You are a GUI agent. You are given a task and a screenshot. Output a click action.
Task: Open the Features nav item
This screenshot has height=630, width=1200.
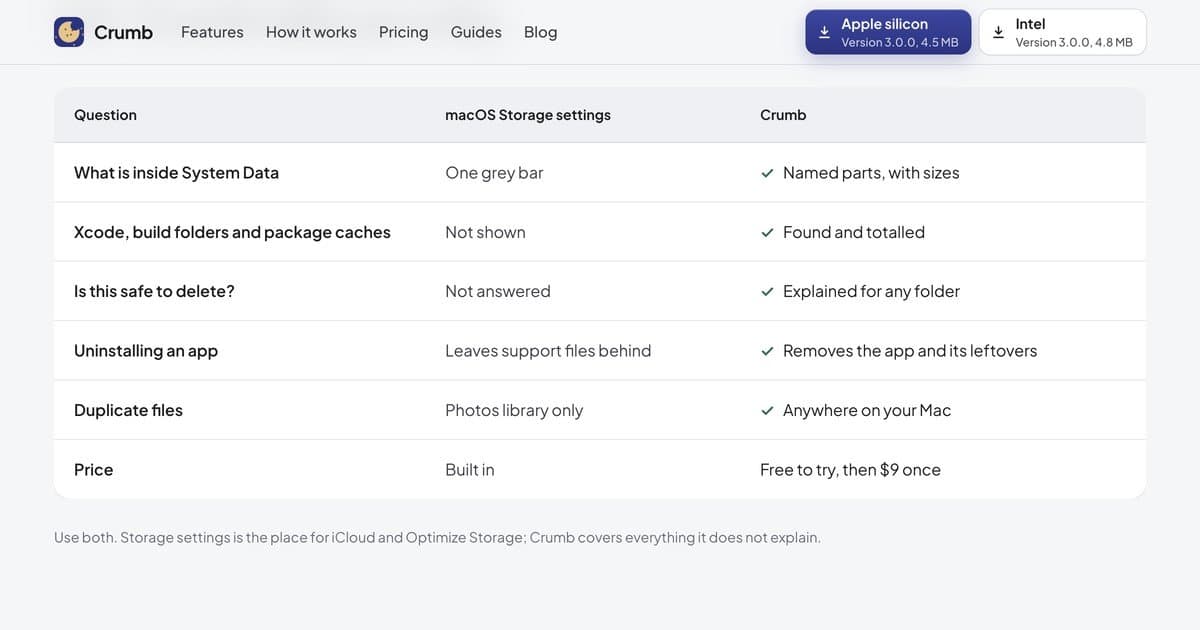212,32
